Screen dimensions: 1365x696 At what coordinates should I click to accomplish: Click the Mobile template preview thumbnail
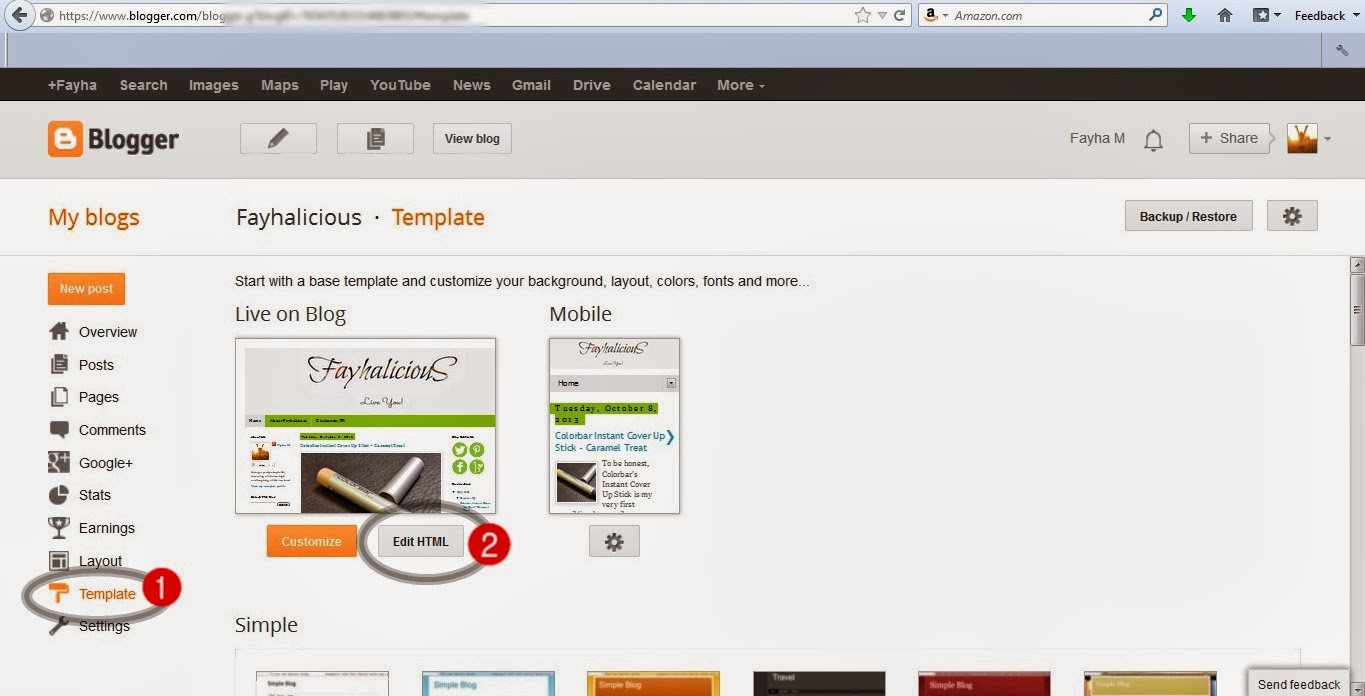(614, 426)
